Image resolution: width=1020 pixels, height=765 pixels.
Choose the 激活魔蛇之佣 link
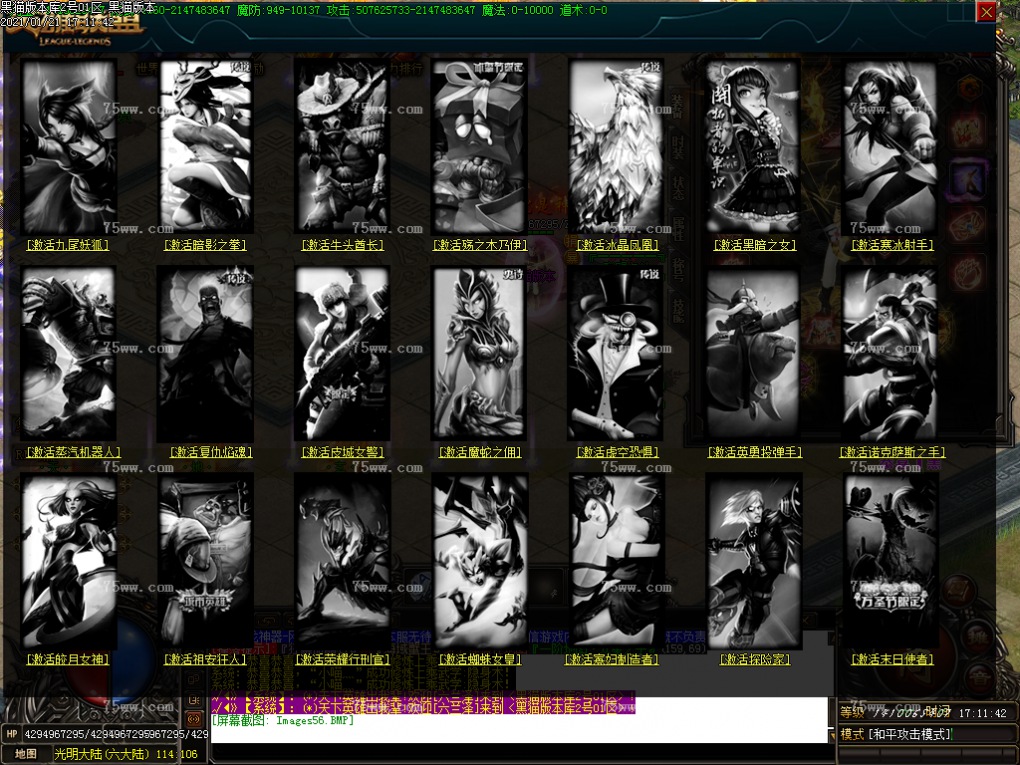point(480,451)
